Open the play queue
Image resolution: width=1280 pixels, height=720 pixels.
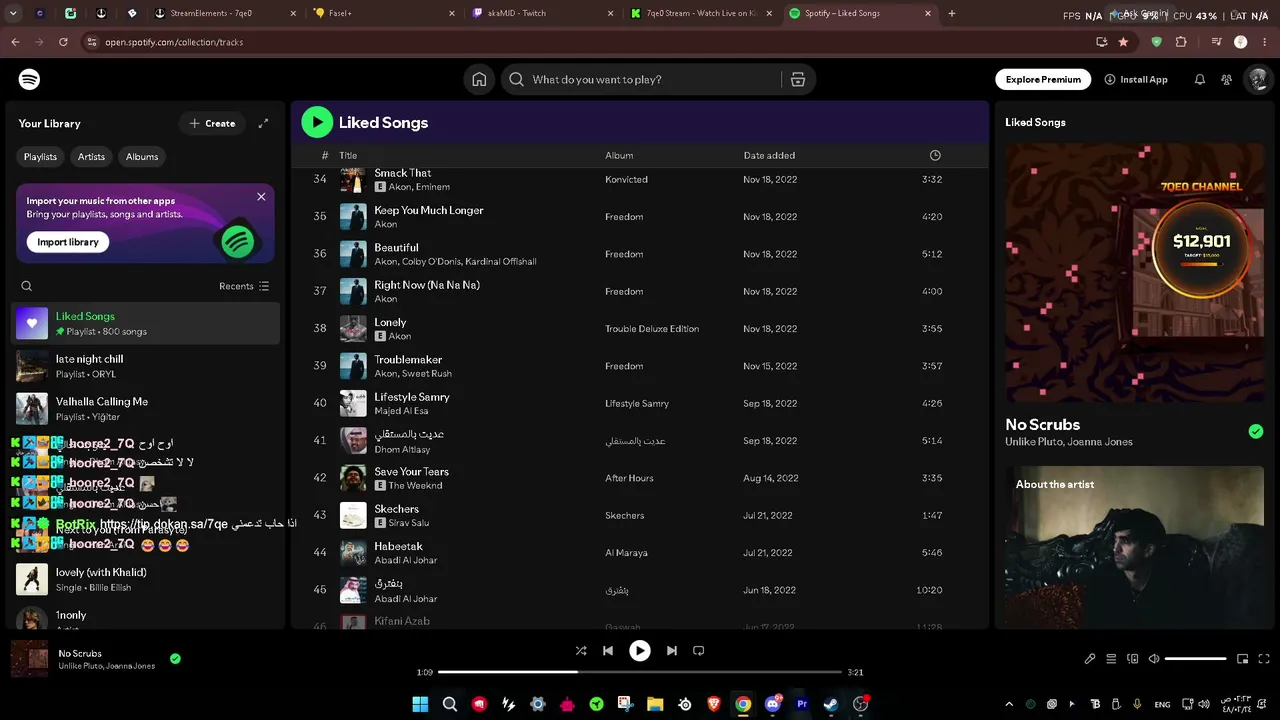1111,659
